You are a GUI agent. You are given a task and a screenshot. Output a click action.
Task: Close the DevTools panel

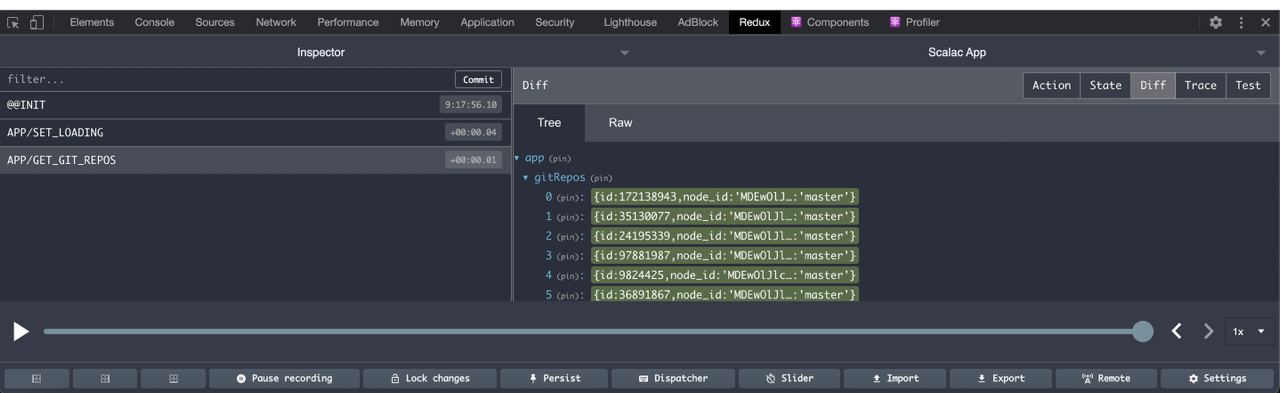pos(1265,22)
